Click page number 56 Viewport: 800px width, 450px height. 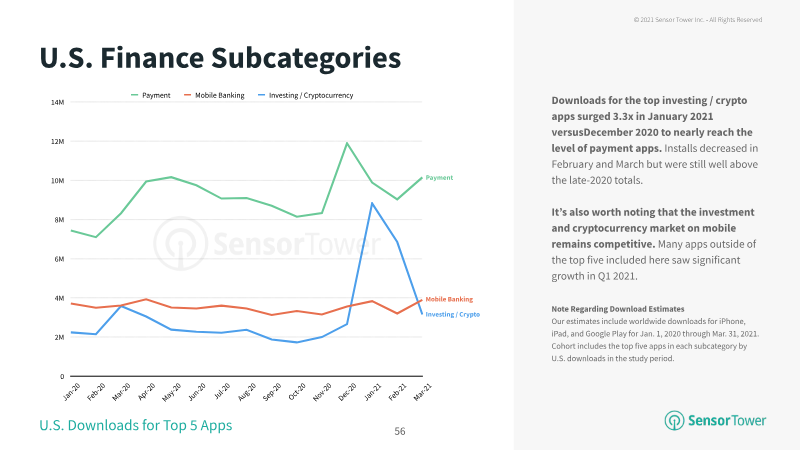[x=400, y=431]
